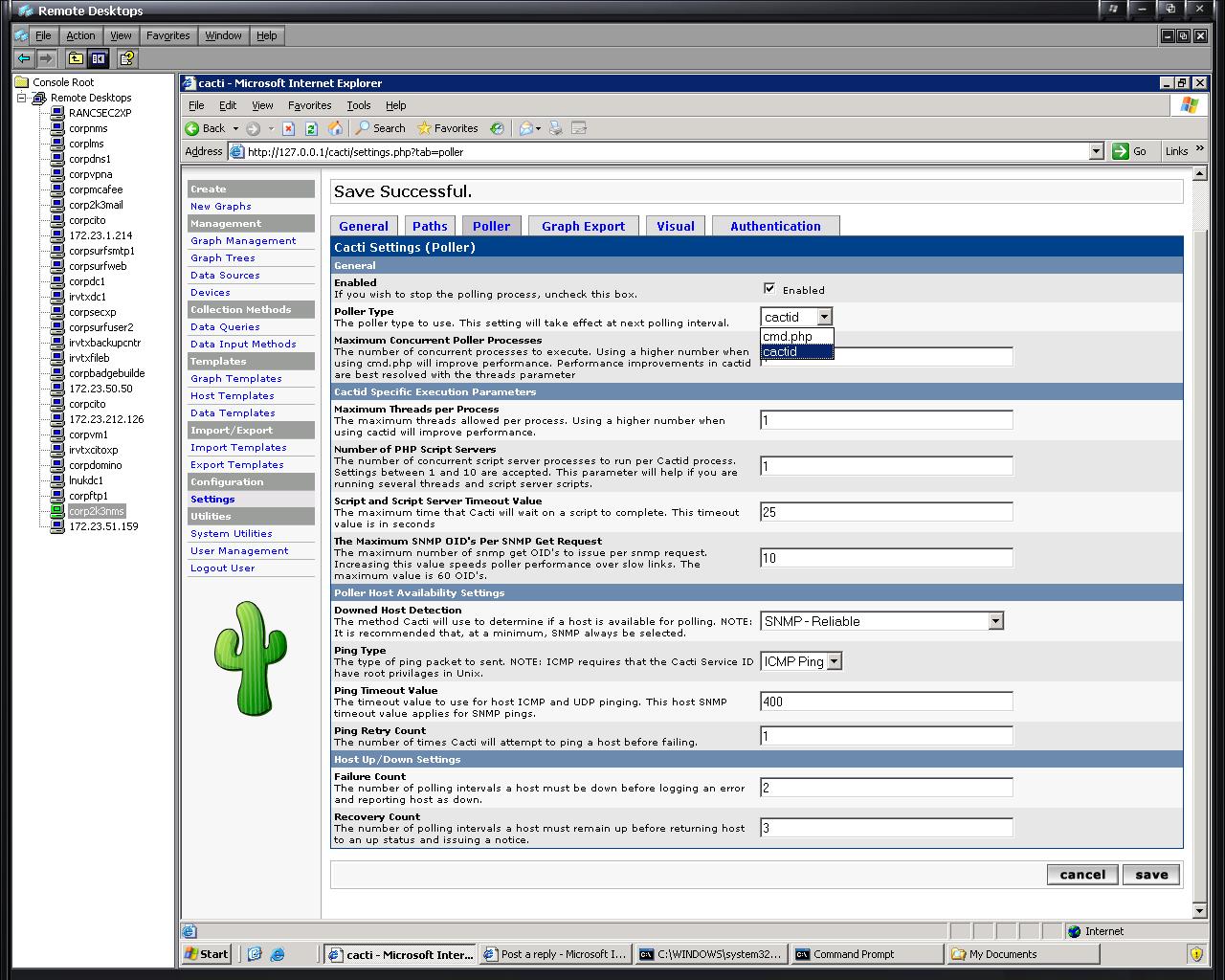Click MMC help toolbar icon
Image resolution: width=1225 pixels, height=980 pixels.
[126, 58]
